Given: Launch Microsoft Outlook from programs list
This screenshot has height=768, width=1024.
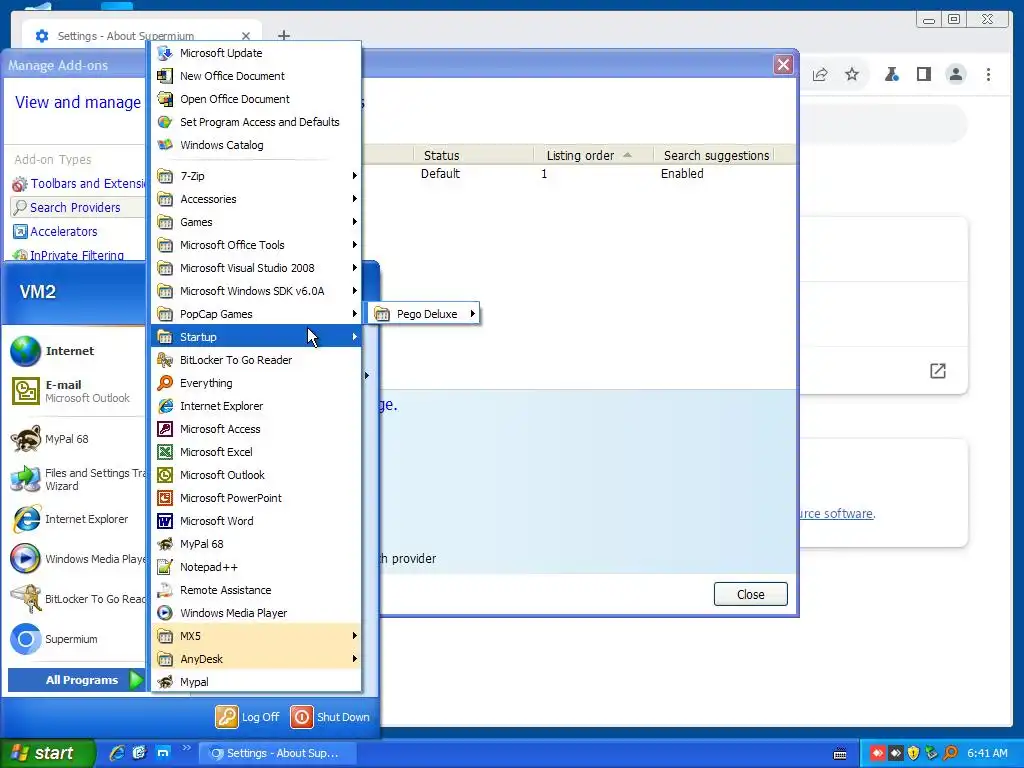Looking at the screenshot, I should tap(256, 475).
